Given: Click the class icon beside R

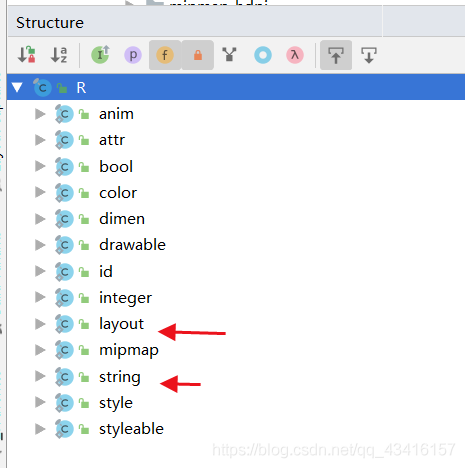Looking at the screenshot, I should click(42, 87).
